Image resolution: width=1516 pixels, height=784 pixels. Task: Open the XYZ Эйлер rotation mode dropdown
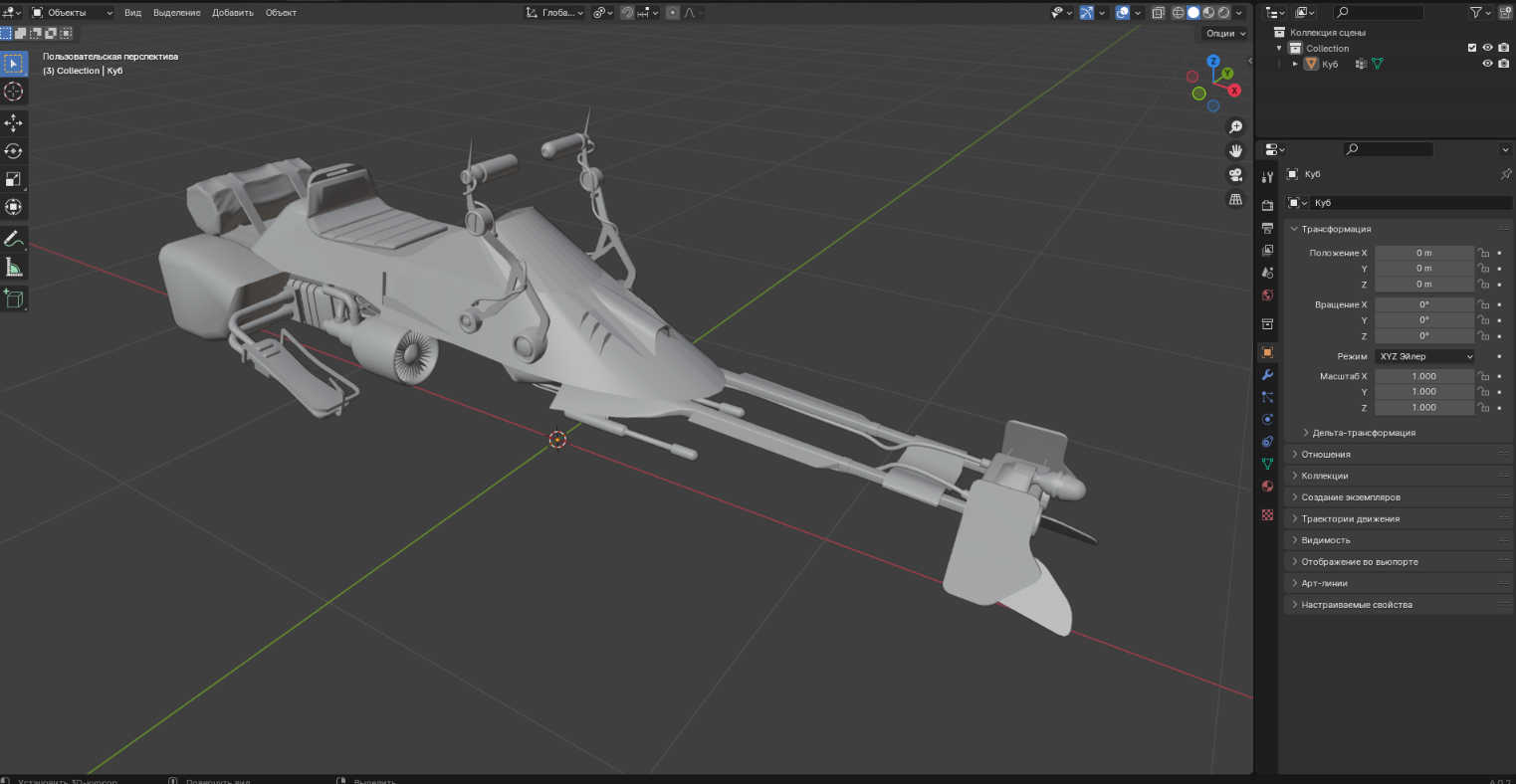pyautogui.click(x=1424, y=356)
